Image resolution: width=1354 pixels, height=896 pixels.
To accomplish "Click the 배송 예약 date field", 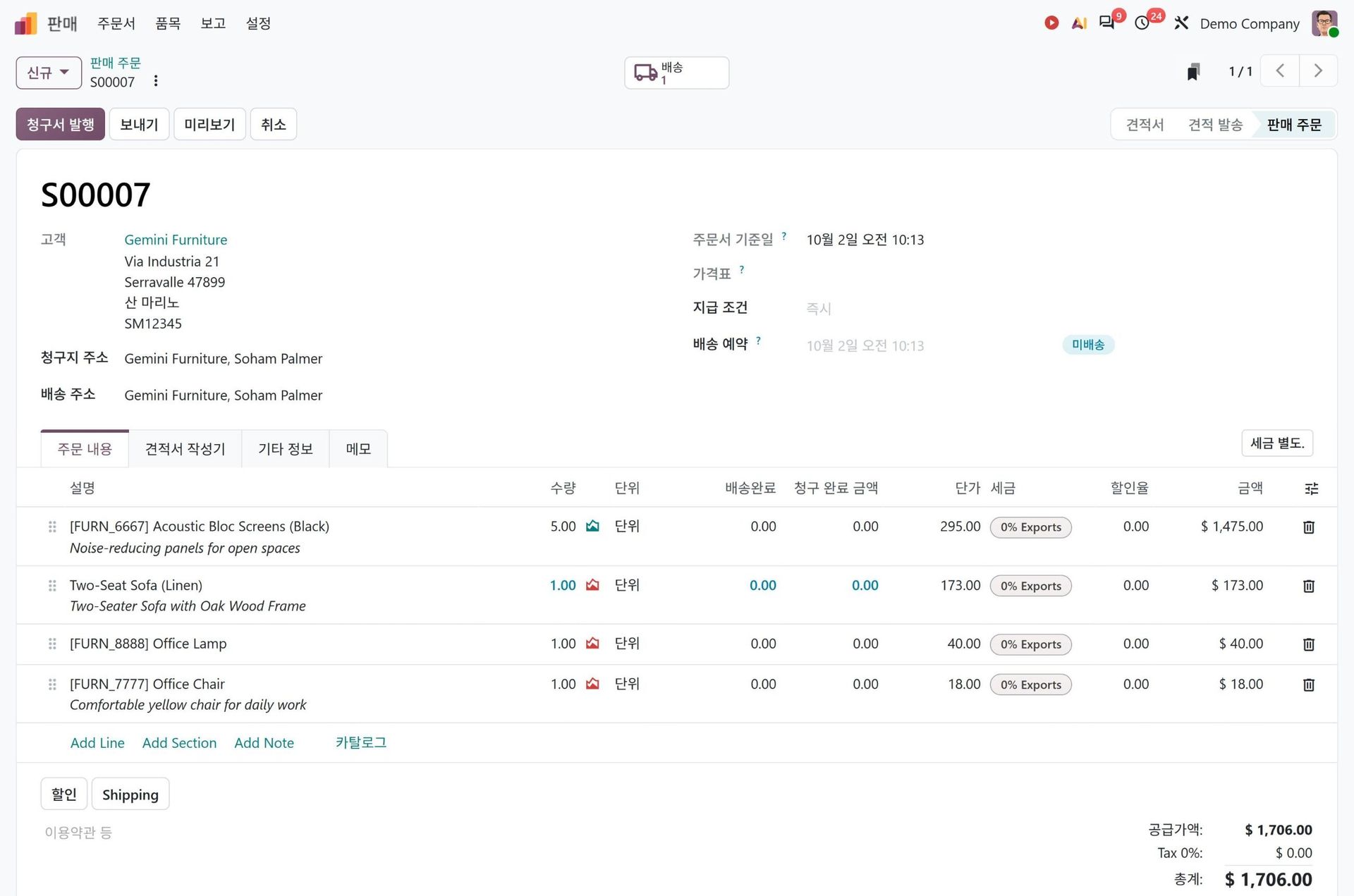I will [865, 345].
